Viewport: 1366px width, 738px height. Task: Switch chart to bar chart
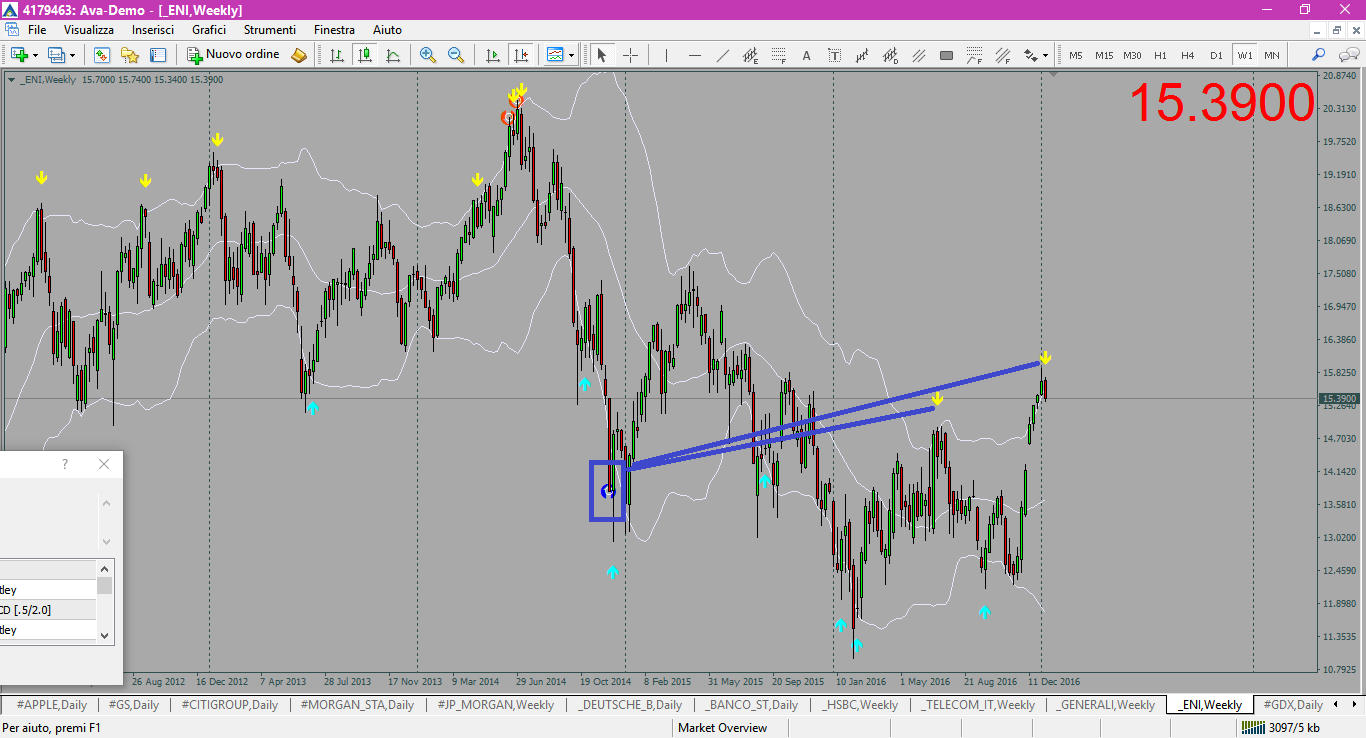[x=337, y=55]
